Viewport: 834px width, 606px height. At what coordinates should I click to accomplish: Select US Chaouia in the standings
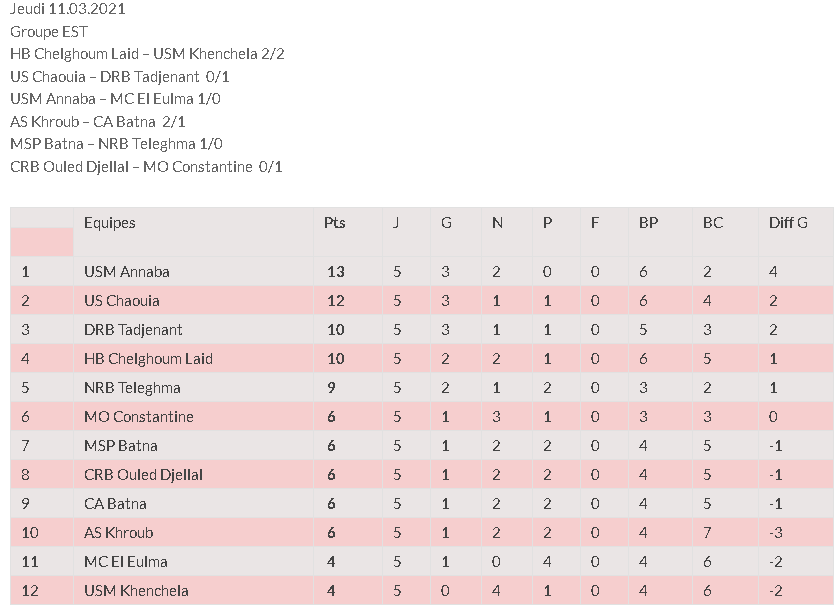[x=122, y=301]
